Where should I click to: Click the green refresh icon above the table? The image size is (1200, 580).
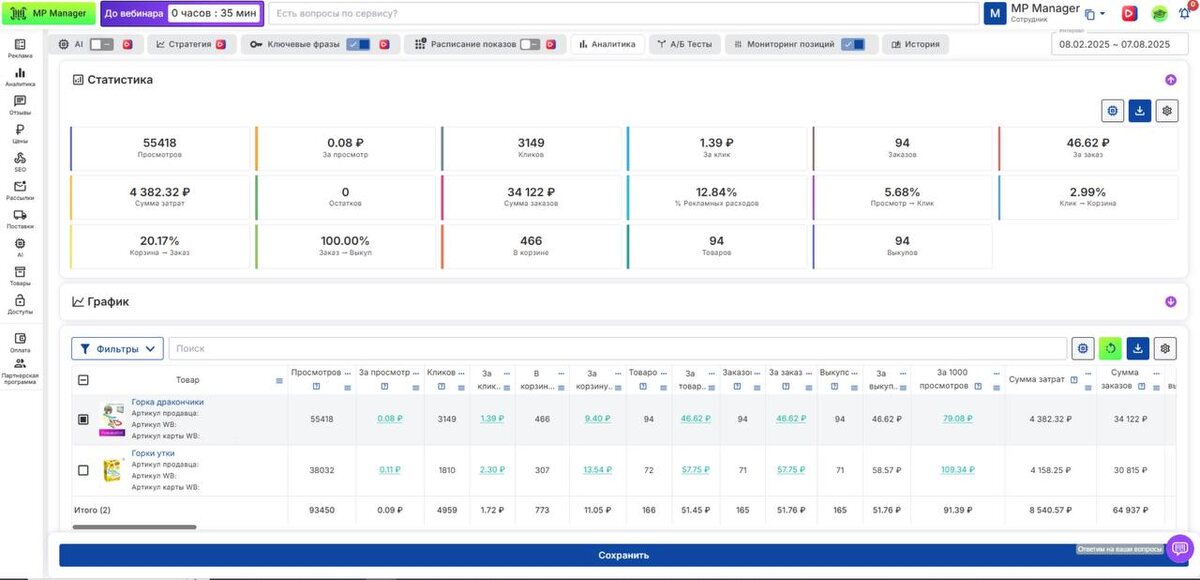pos(1110,348)
